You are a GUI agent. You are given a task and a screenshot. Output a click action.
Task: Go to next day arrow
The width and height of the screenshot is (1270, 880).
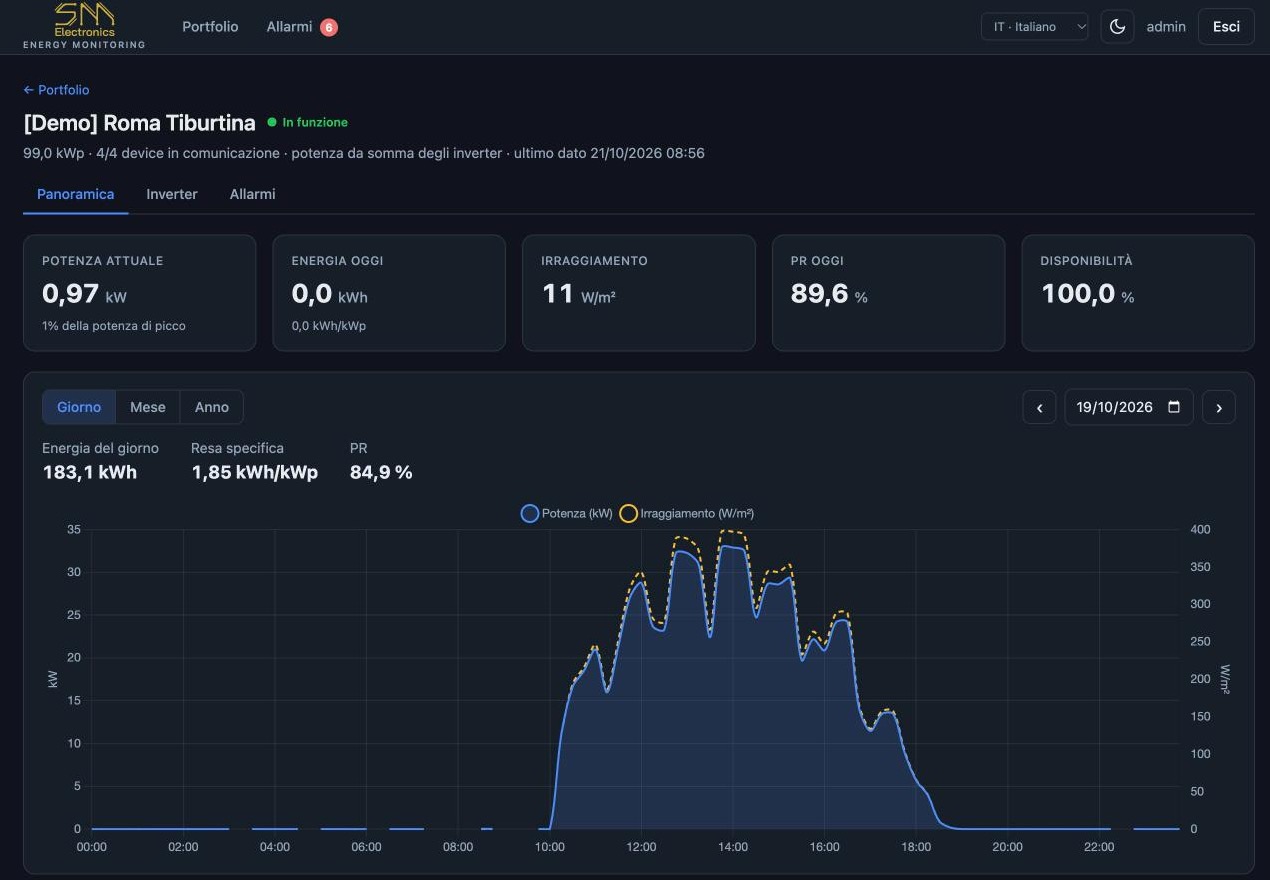[x=1218, y=407]
